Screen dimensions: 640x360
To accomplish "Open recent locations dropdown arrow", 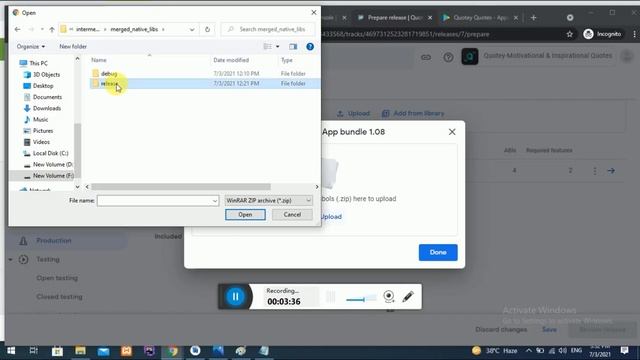I will tap(42, 29).
